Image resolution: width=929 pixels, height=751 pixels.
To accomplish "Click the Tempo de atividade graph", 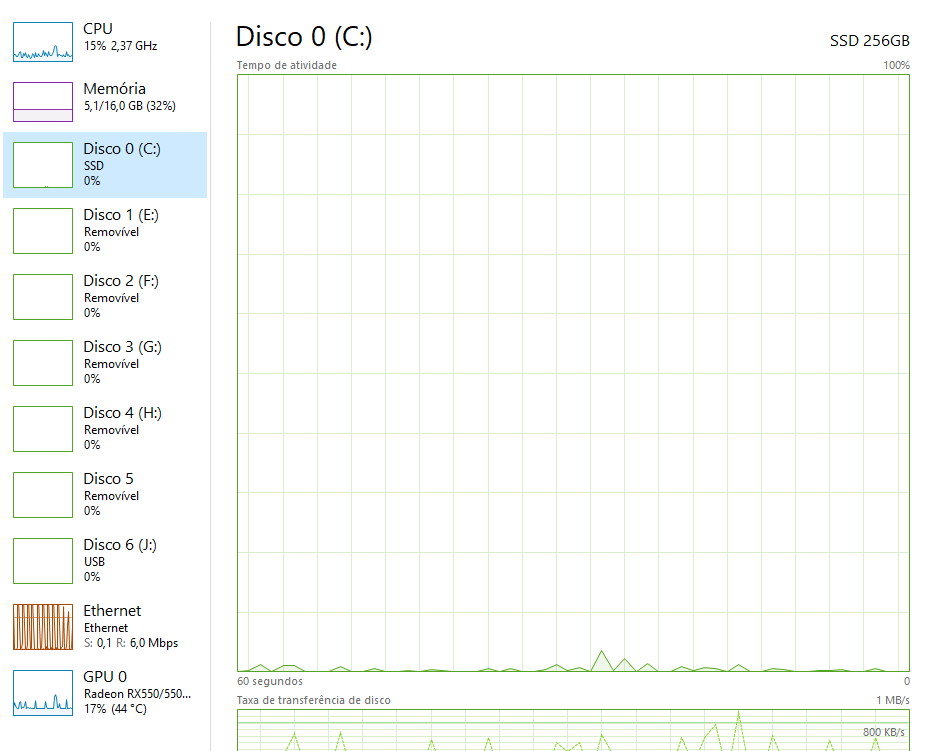I will pyautogui.click(x=573, y=373).
